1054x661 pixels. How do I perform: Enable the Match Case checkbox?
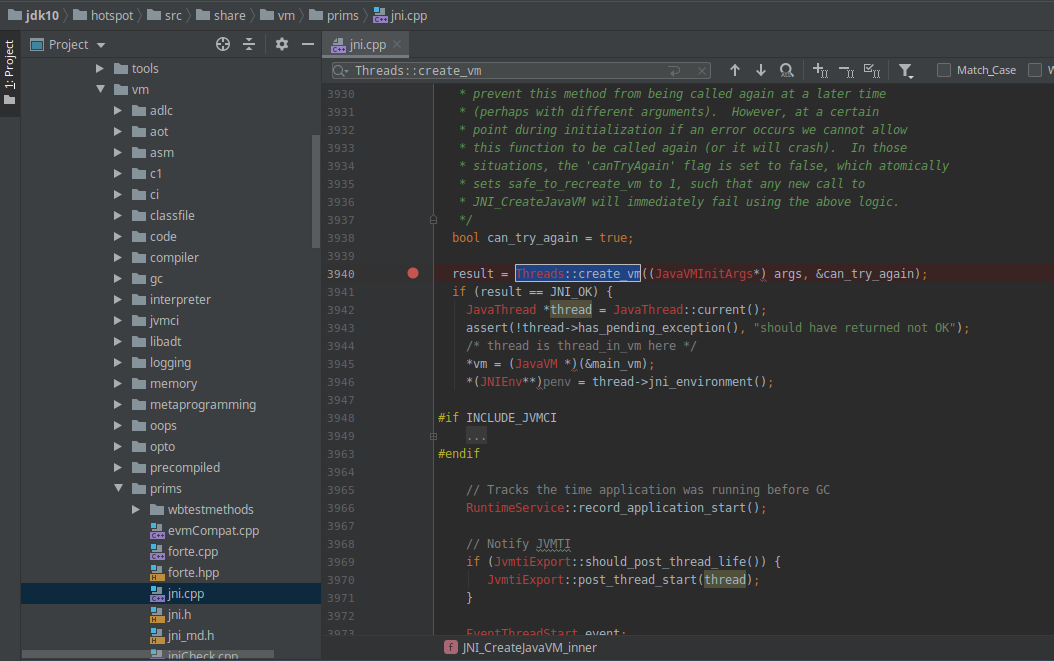(944, 70)
